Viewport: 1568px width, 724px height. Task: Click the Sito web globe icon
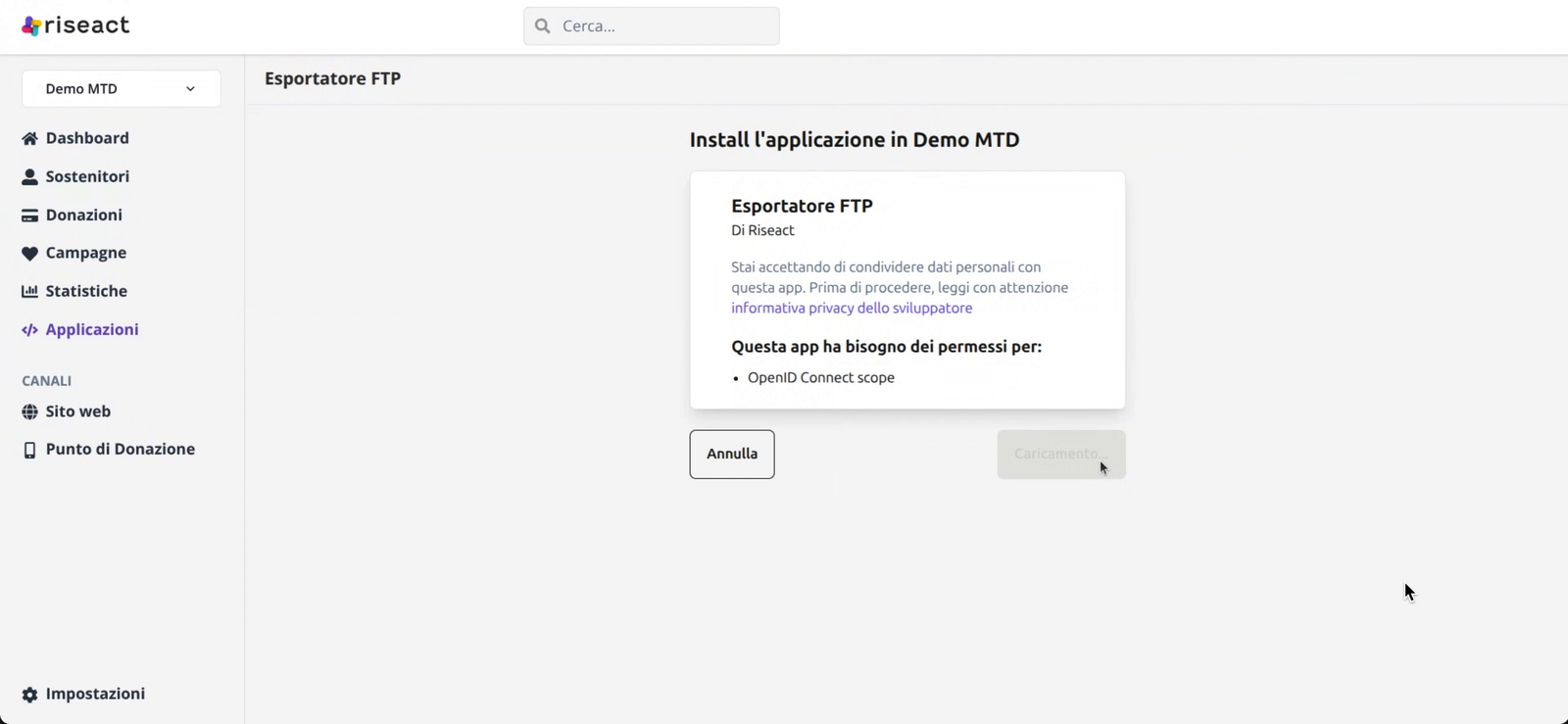29,411
